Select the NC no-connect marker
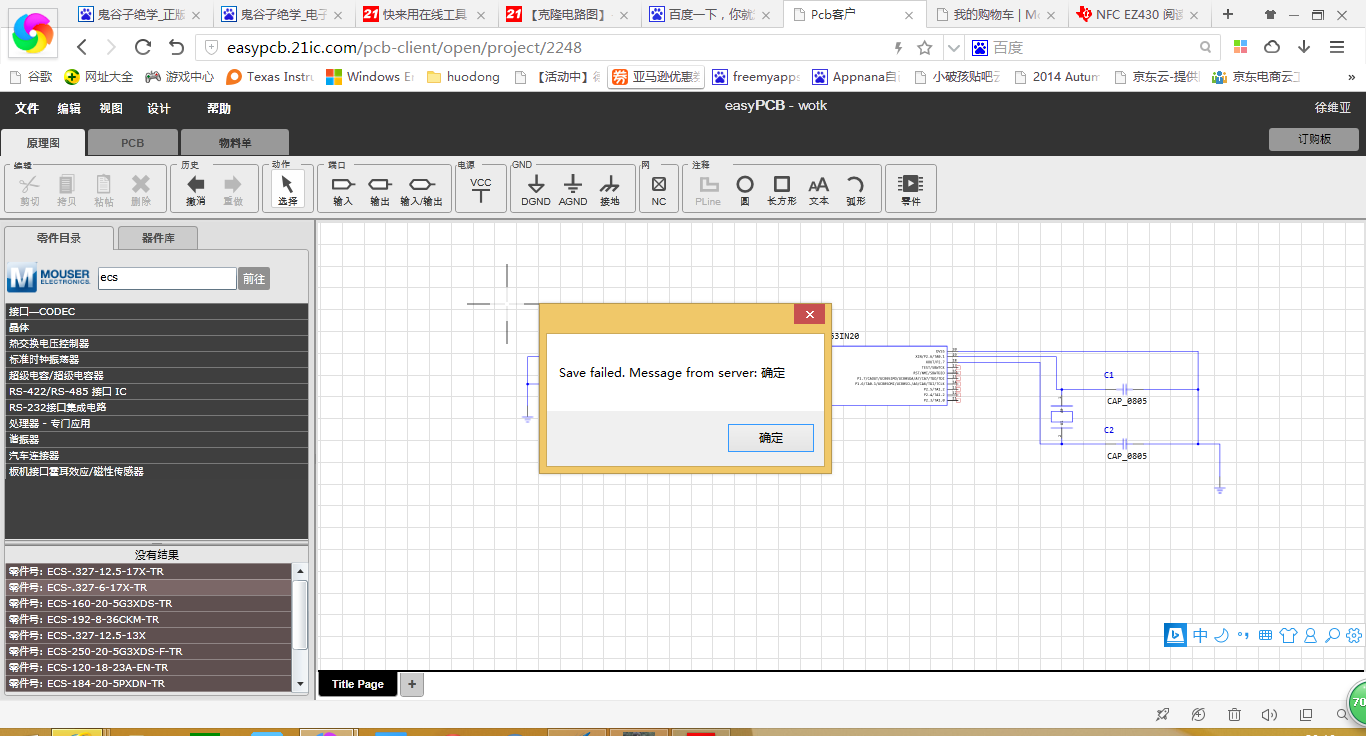The width and height of the screenshot is (1366, 736). pos(659,188)
